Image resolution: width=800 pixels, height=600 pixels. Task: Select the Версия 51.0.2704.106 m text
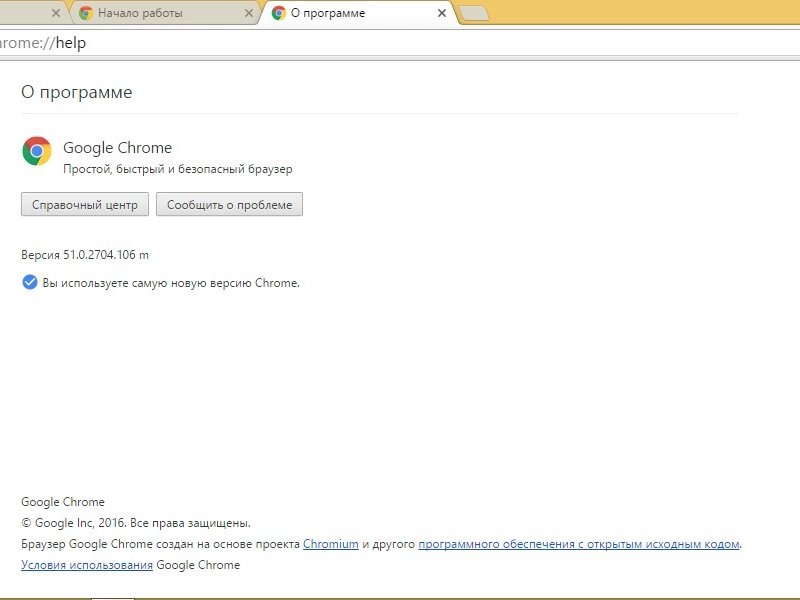tap(85, 255)
